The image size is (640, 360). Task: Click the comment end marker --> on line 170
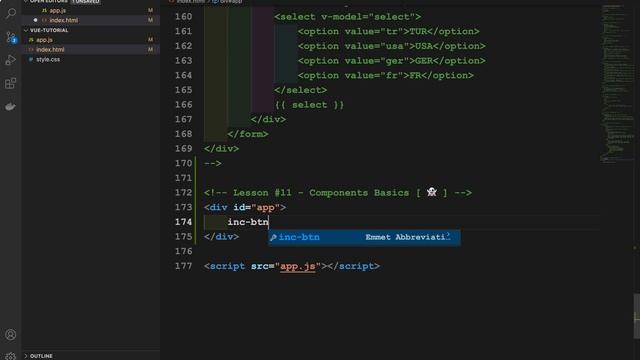213,163
